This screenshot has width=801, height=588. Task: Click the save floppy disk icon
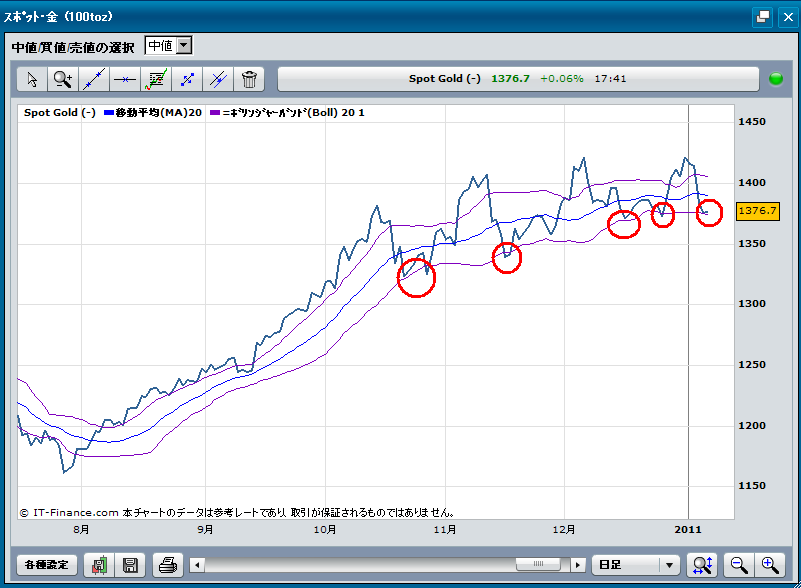click(130, 565)
